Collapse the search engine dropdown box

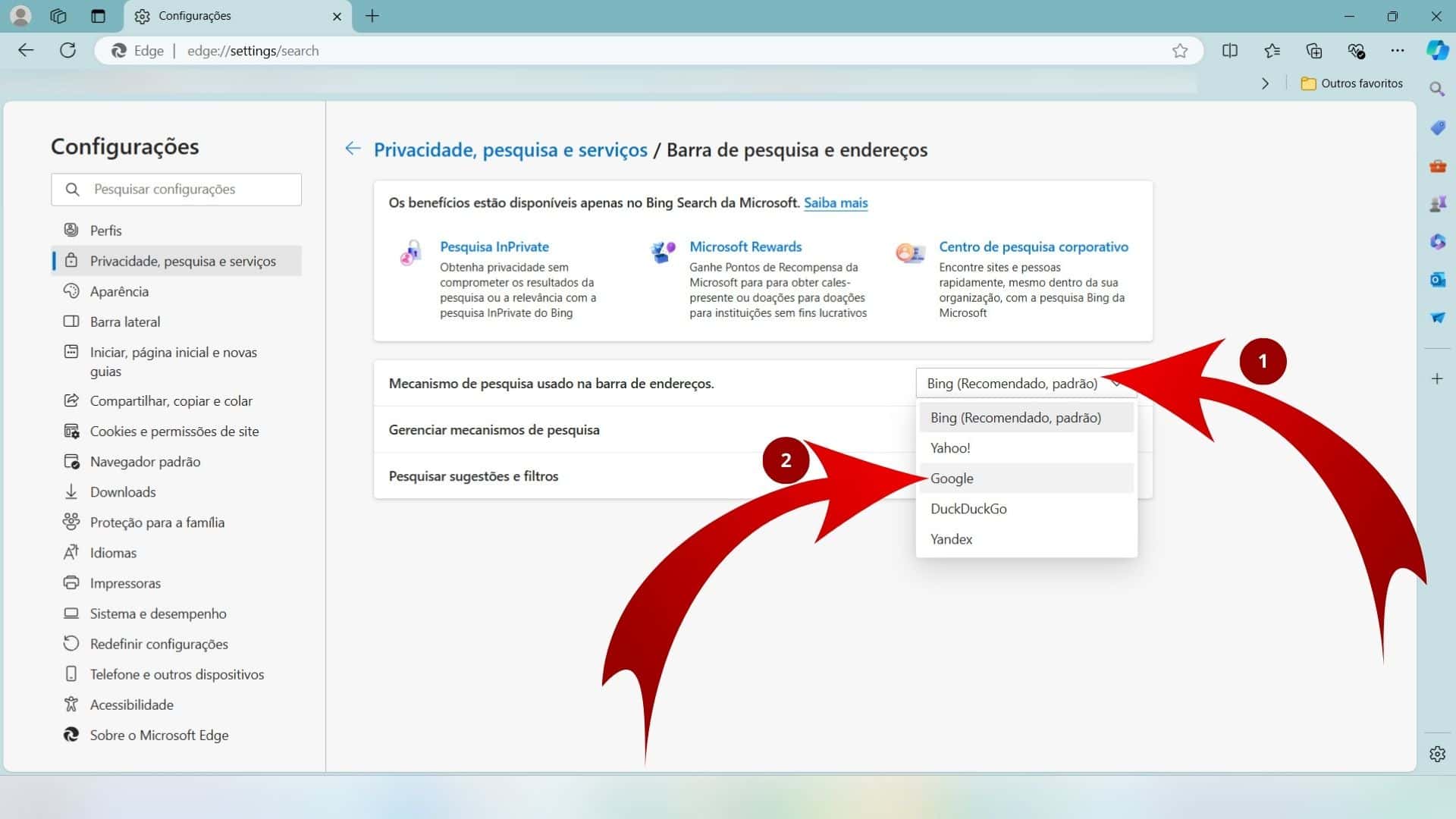(1026, 383)
